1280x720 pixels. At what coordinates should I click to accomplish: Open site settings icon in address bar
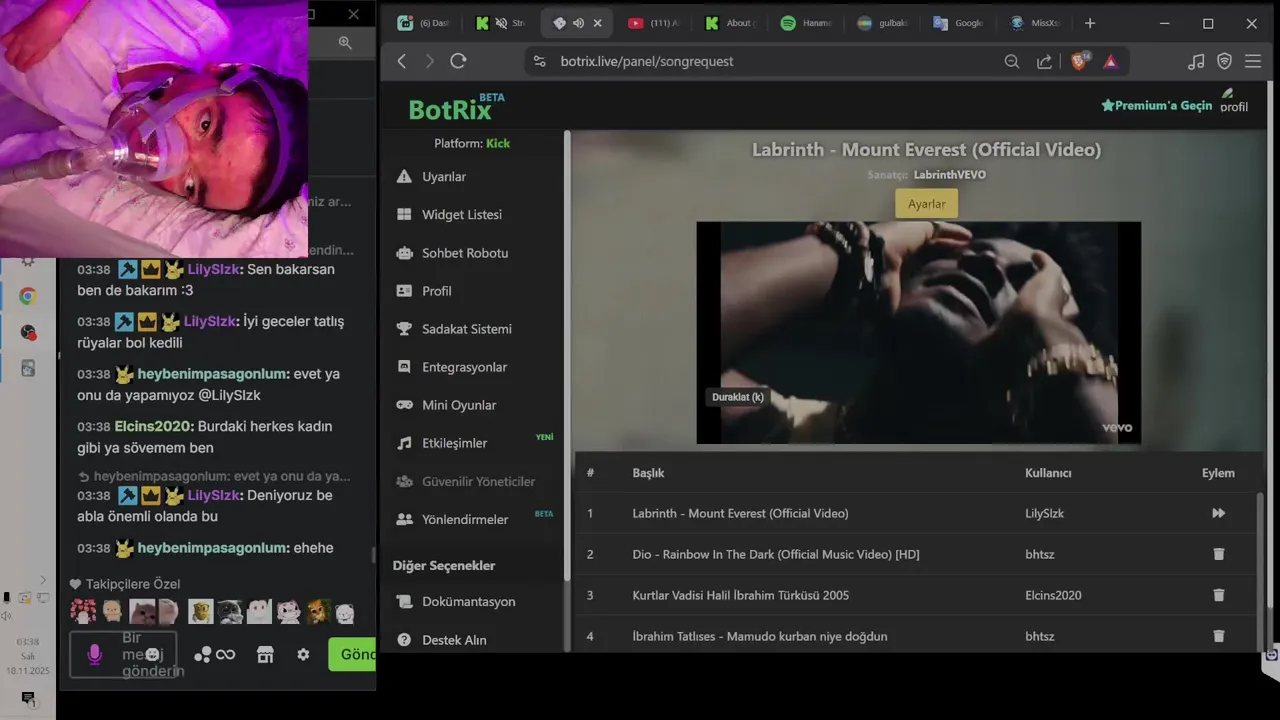coord(540,61)
